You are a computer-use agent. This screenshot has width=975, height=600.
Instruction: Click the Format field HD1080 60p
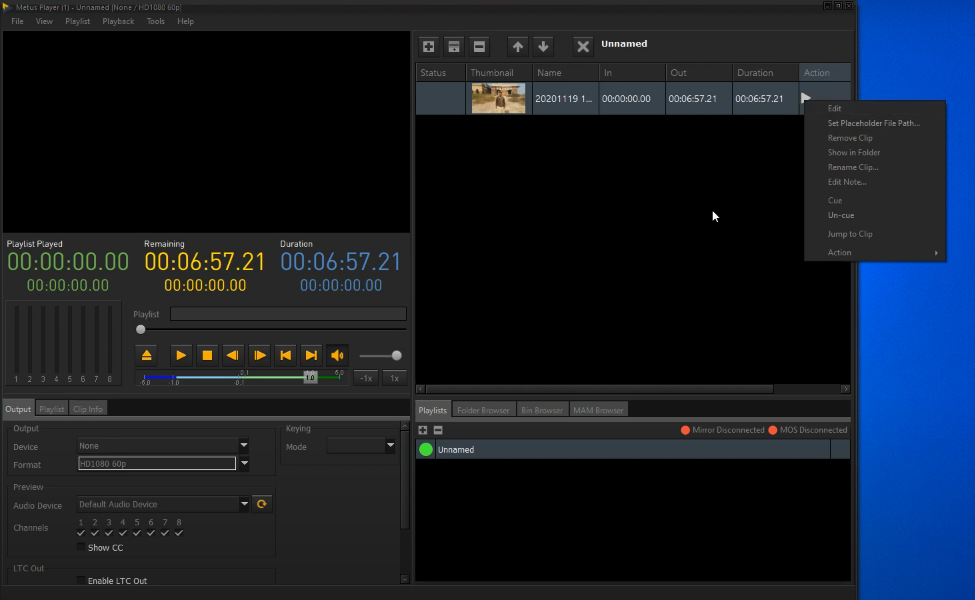click(157, 463)
